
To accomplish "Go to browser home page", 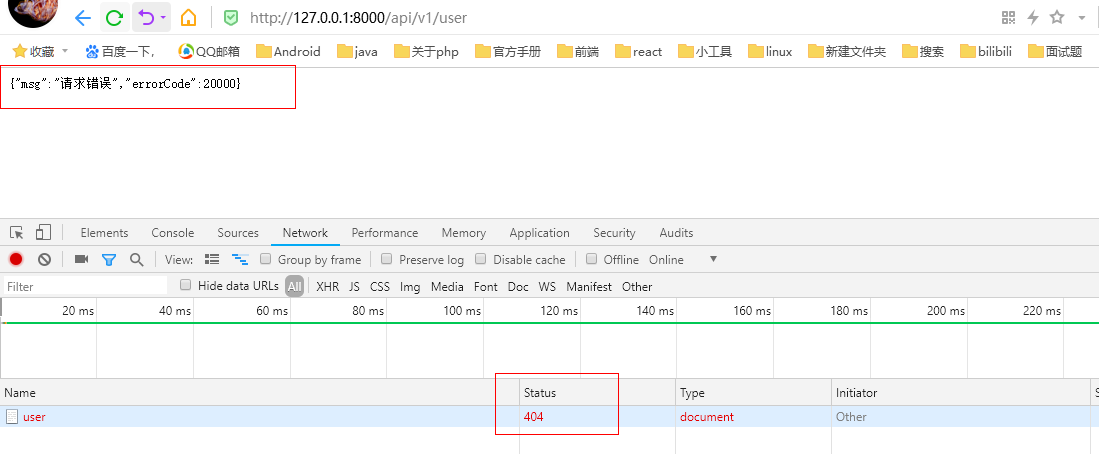I will coord(188,17).
